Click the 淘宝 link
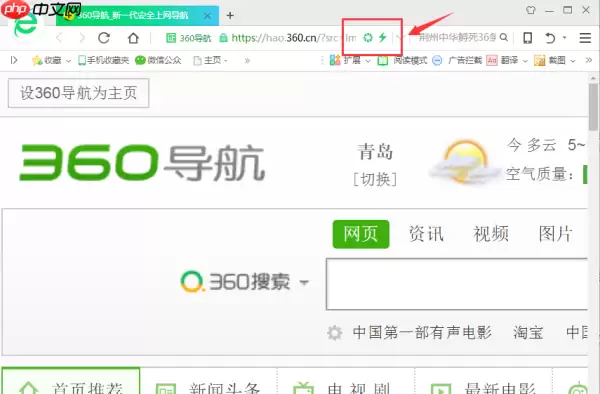This screenshot has width=600, height=394. pos(528,332)
